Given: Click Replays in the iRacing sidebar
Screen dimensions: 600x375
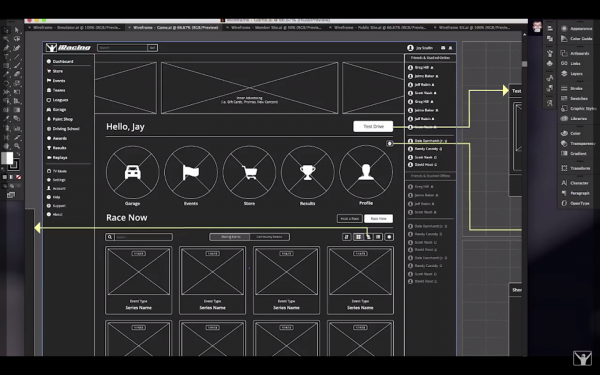Looking at the screenshot, I should coord(57,157).
